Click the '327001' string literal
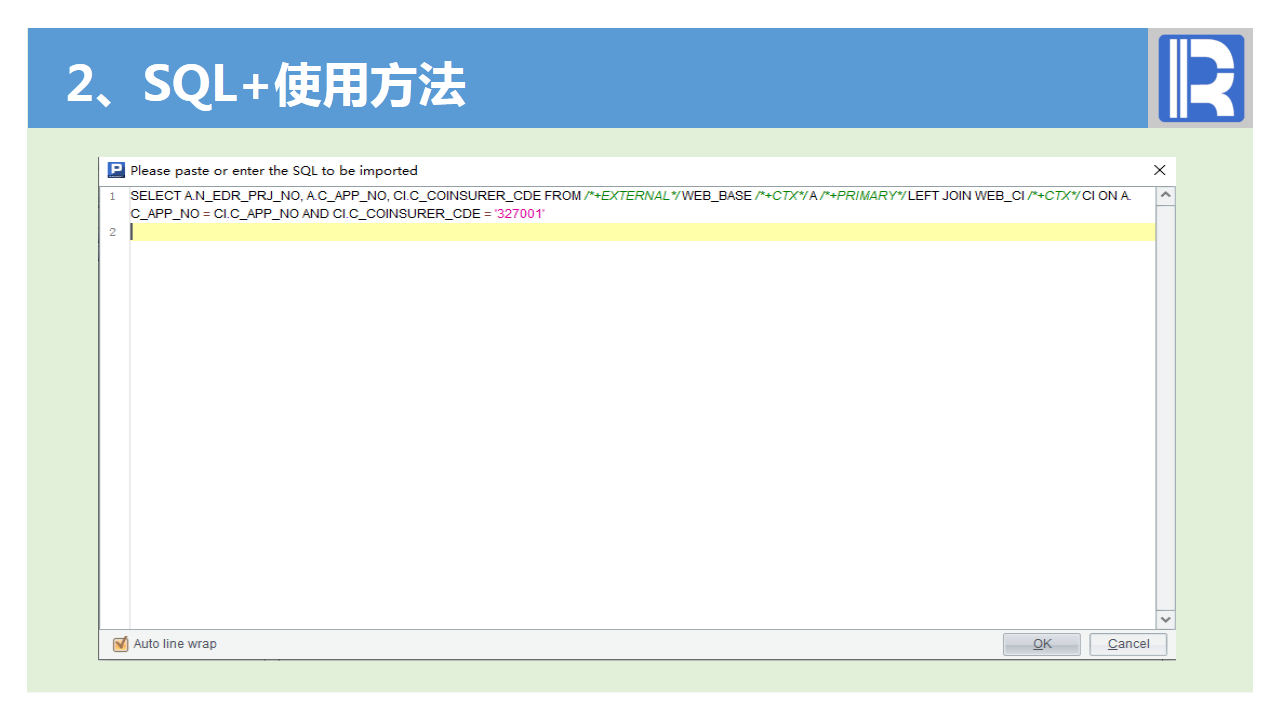Screen dimensions: 1280x720 point(520,214)
